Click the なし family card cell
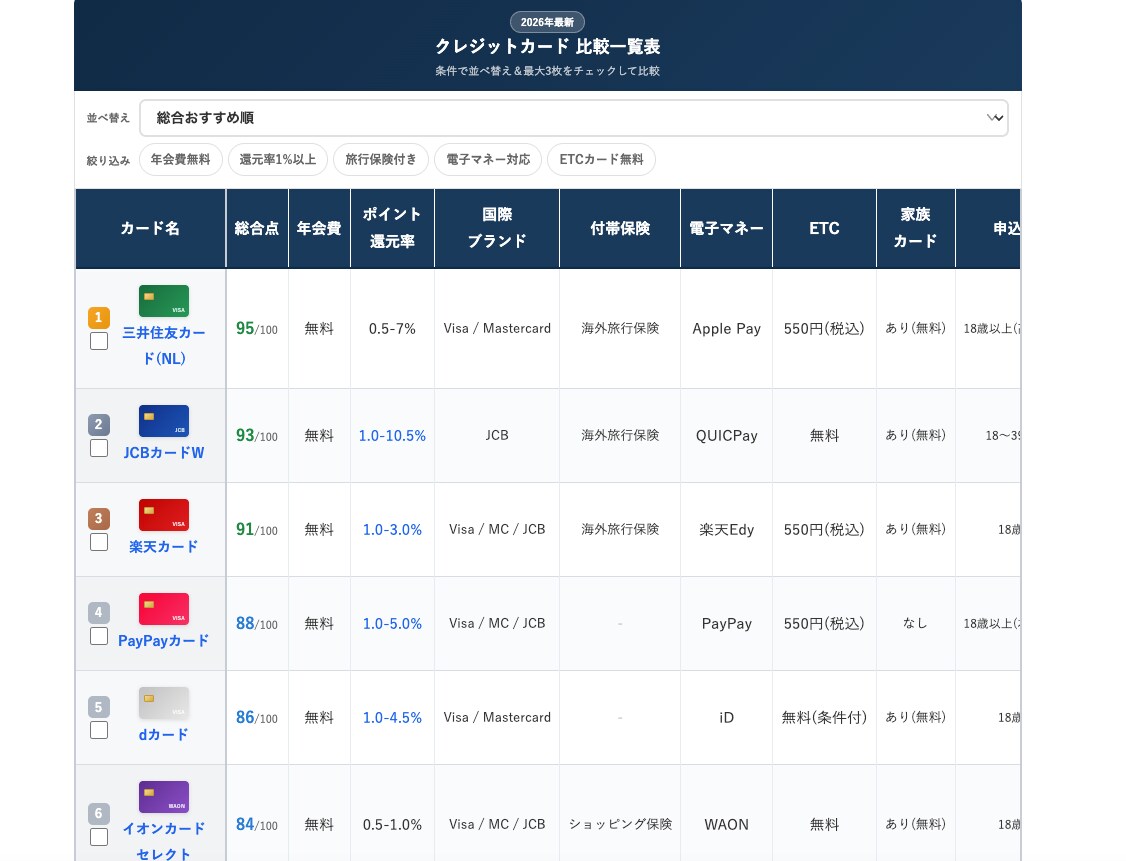Screen dimensions: 1126x861 (916, 624)
